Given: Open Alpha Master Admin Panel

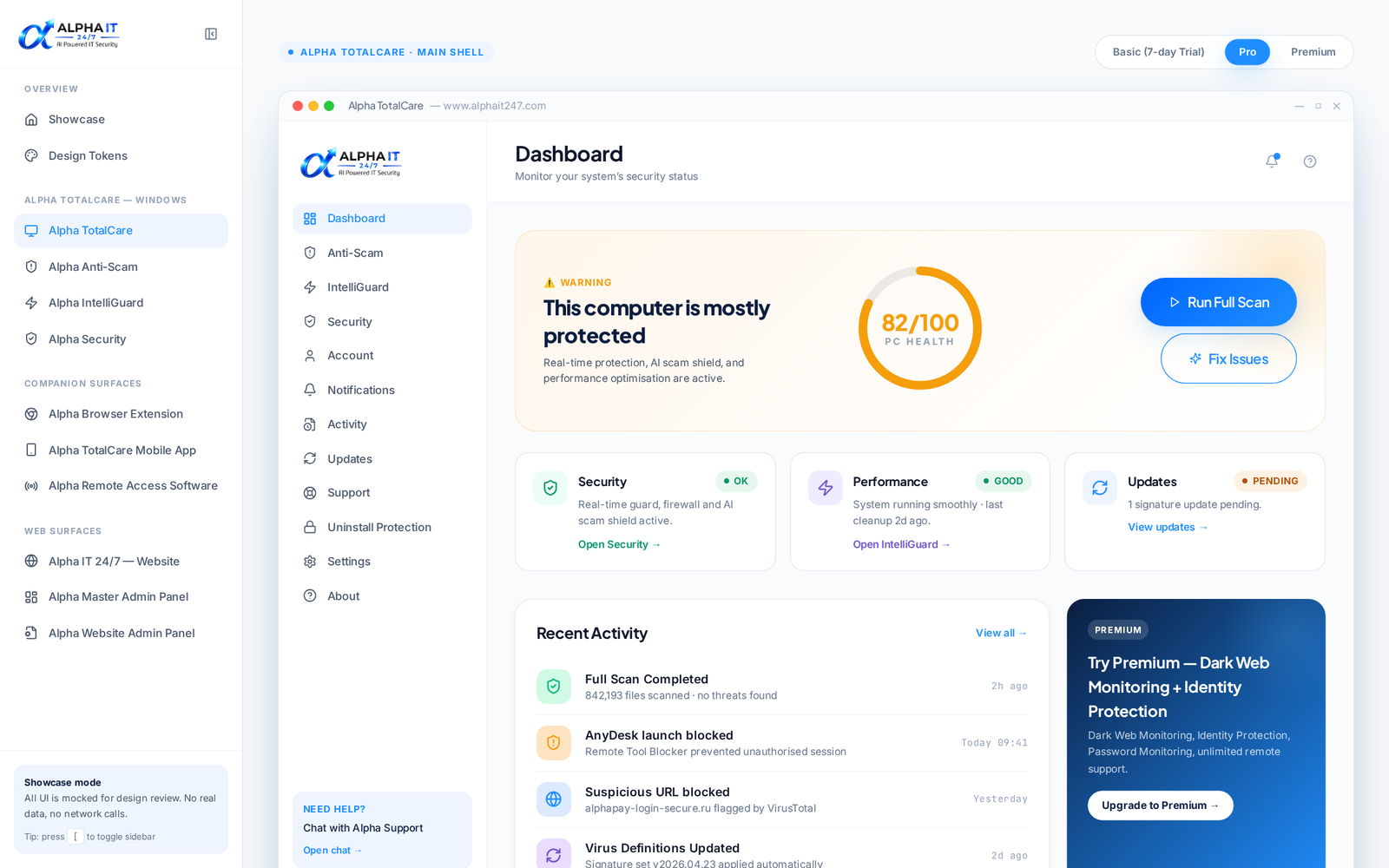Looking at the screenshot, I should point(121,597).
